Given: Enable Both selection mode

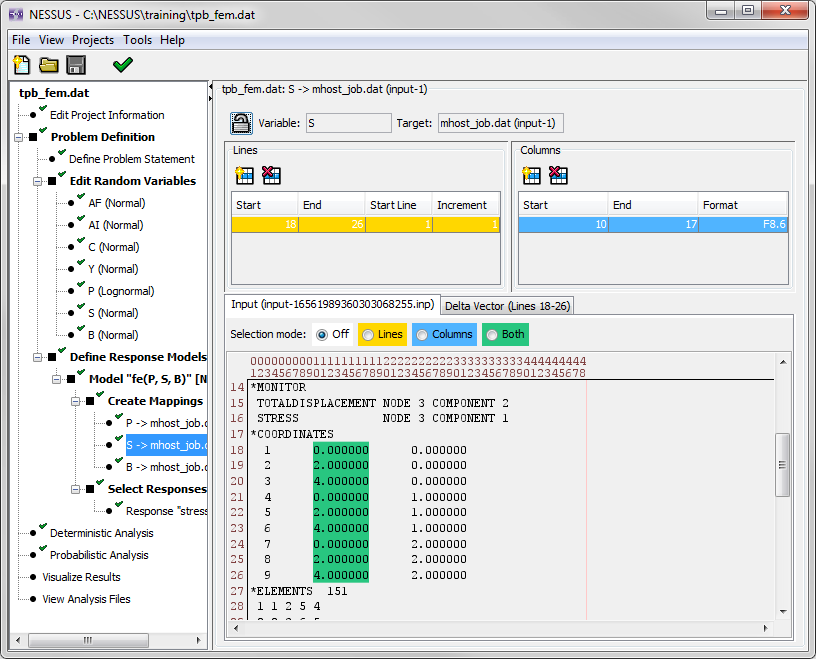Looking at the screenshot, I should pos(492,334).
